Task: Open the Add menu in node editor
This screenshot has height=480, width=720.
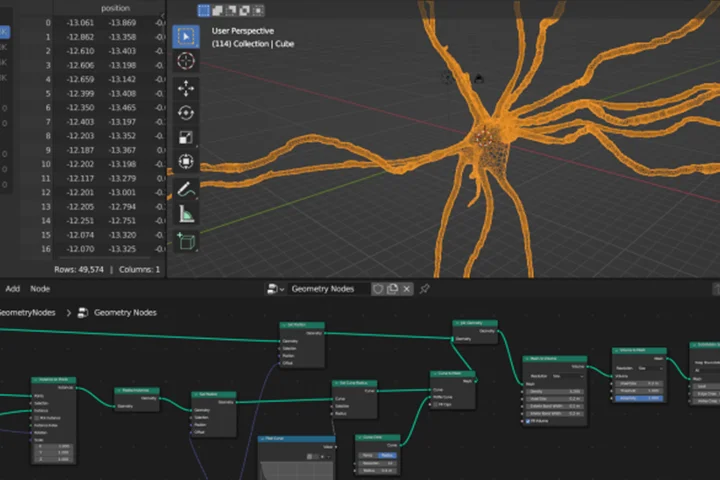Action: (12, 289)
